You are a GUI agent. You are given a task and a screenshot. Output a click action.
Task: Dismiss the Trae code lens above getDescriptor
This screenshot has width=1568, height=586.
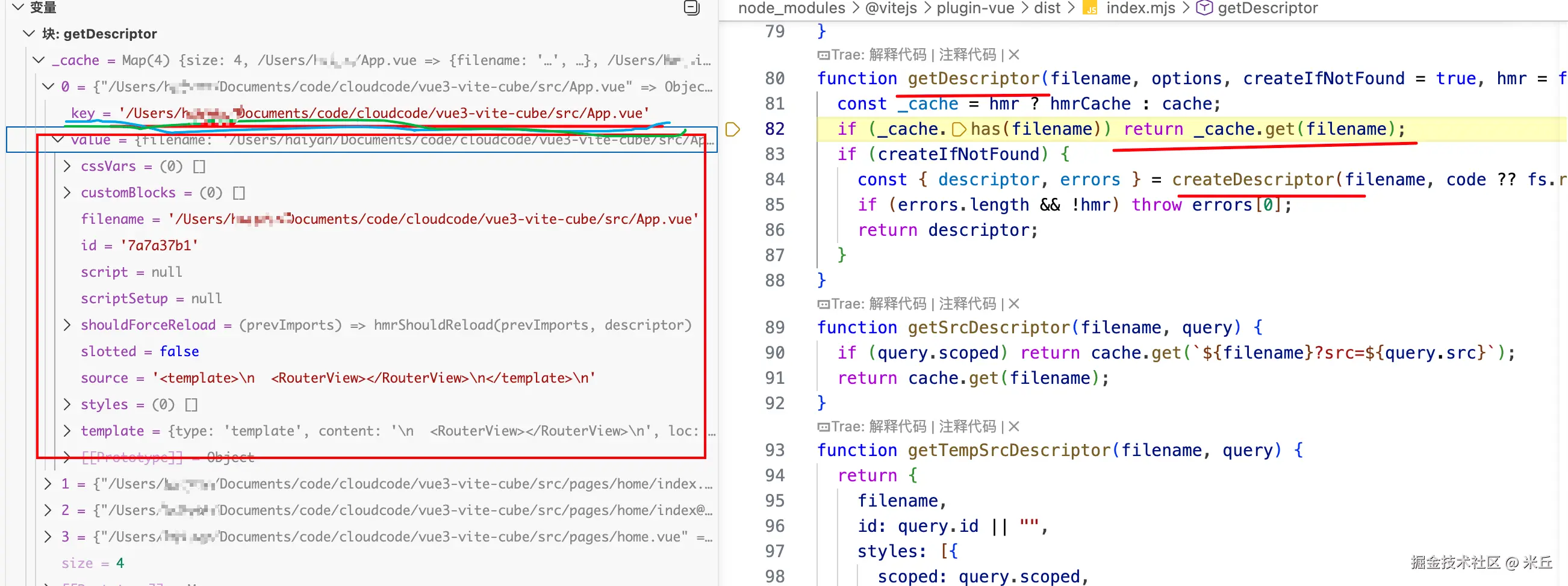coord(1013,55)
